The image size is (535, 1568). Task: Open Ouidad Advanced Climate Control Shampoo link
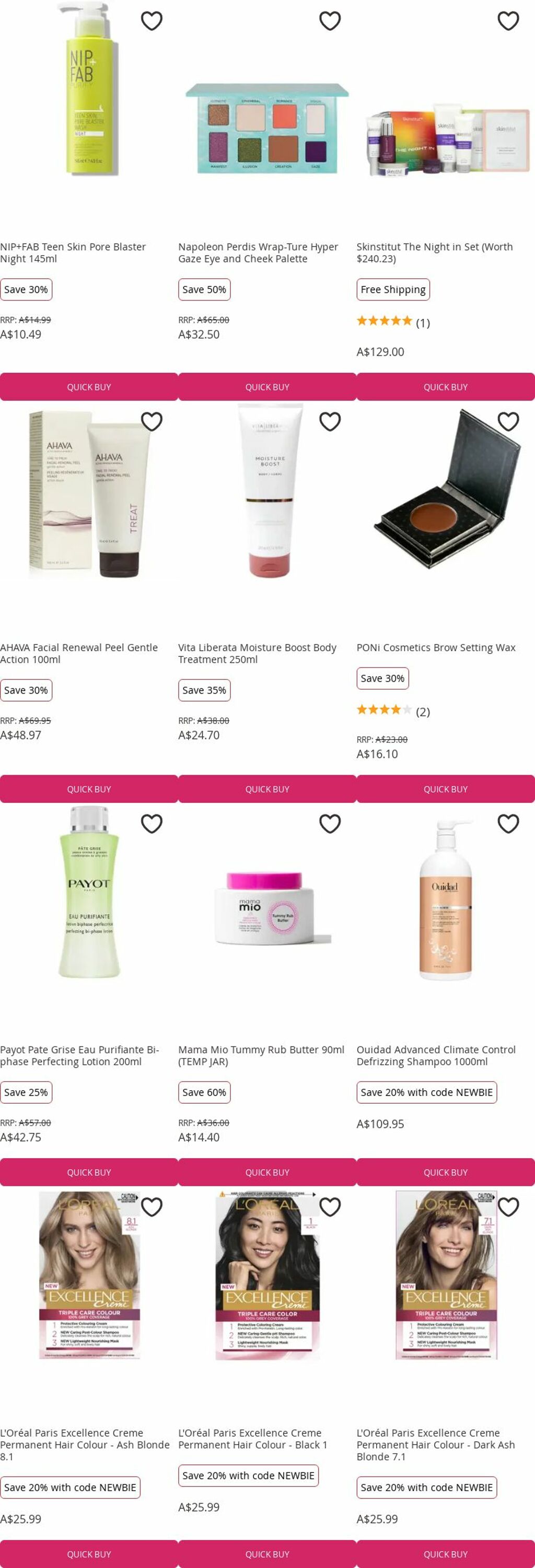coord(436,1055)
